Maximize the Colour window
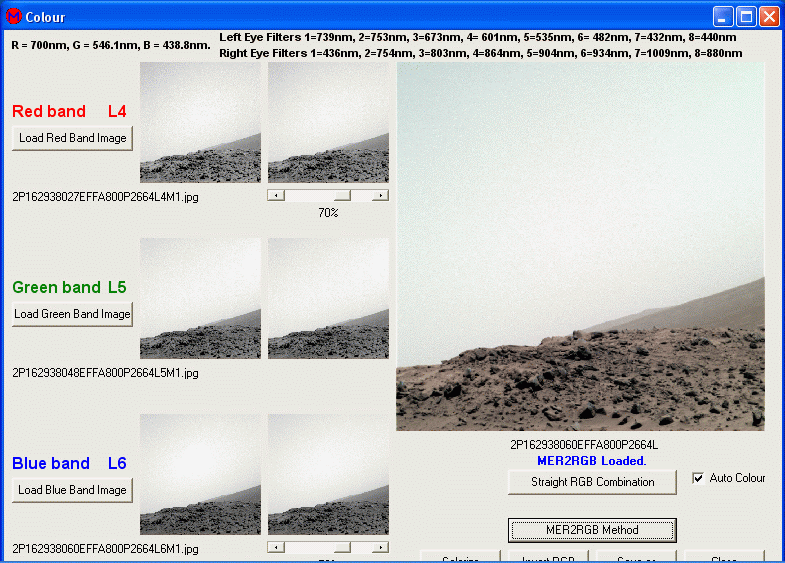The image size is (785, 563). [746, 17]
